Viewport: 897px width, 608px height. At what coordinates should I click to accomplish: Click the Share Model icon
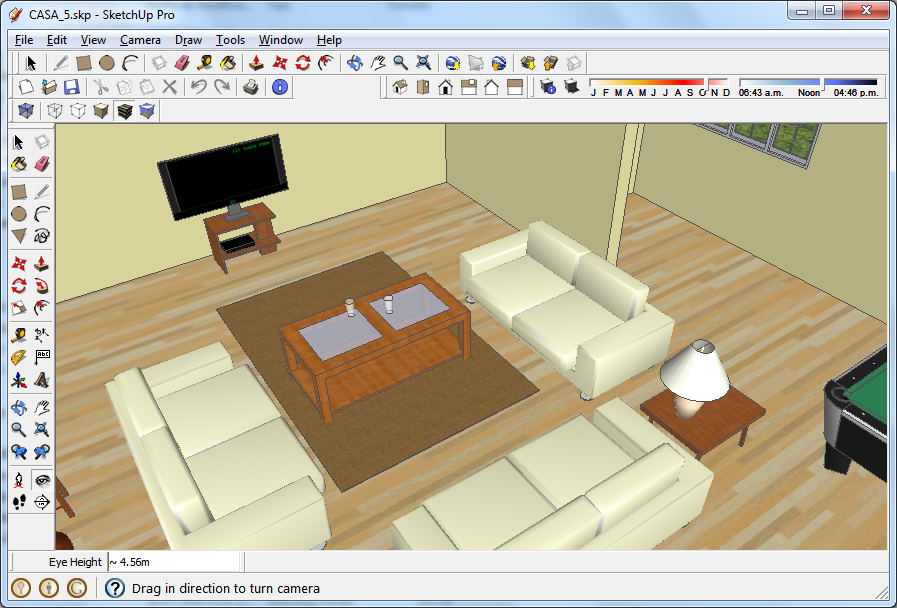(551, 63)
